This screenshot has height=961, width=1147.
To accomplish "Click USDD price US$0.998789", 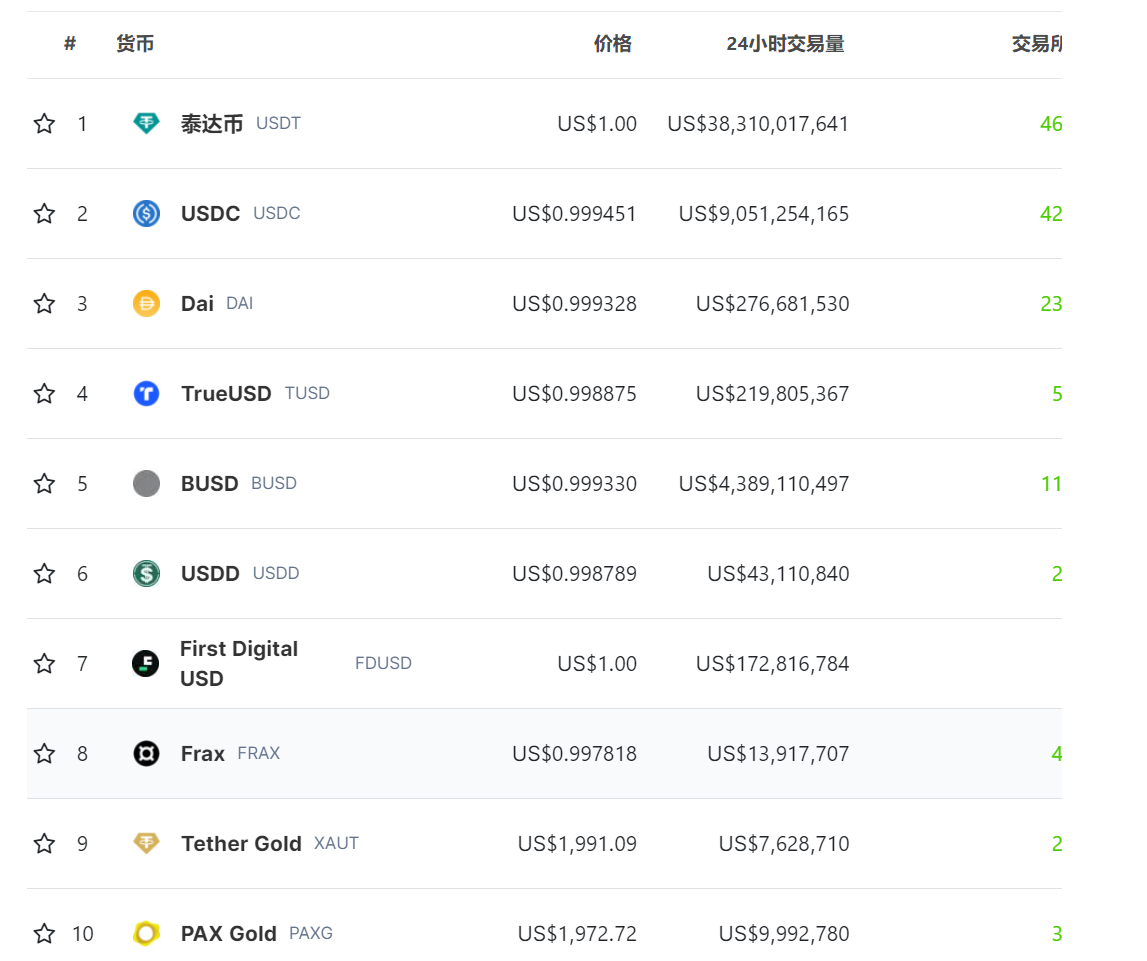I will [574, 573].
